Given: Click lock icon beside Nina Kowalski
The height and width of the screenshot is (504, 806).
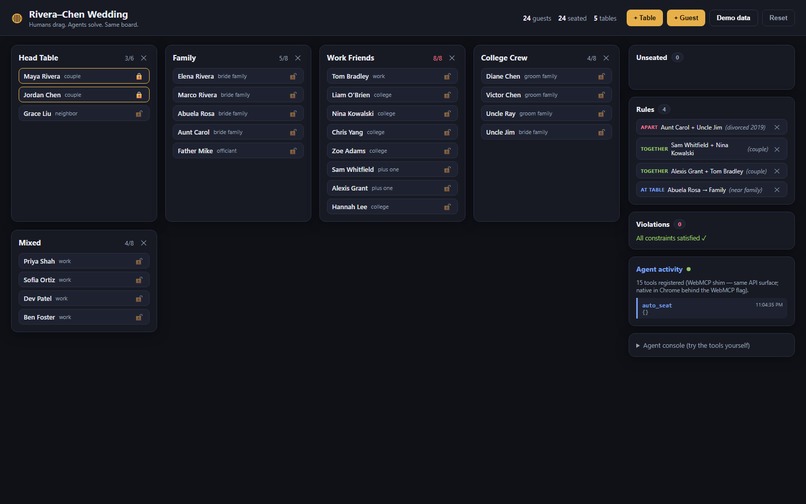Looking at the screenshot, I should (447, 114).
